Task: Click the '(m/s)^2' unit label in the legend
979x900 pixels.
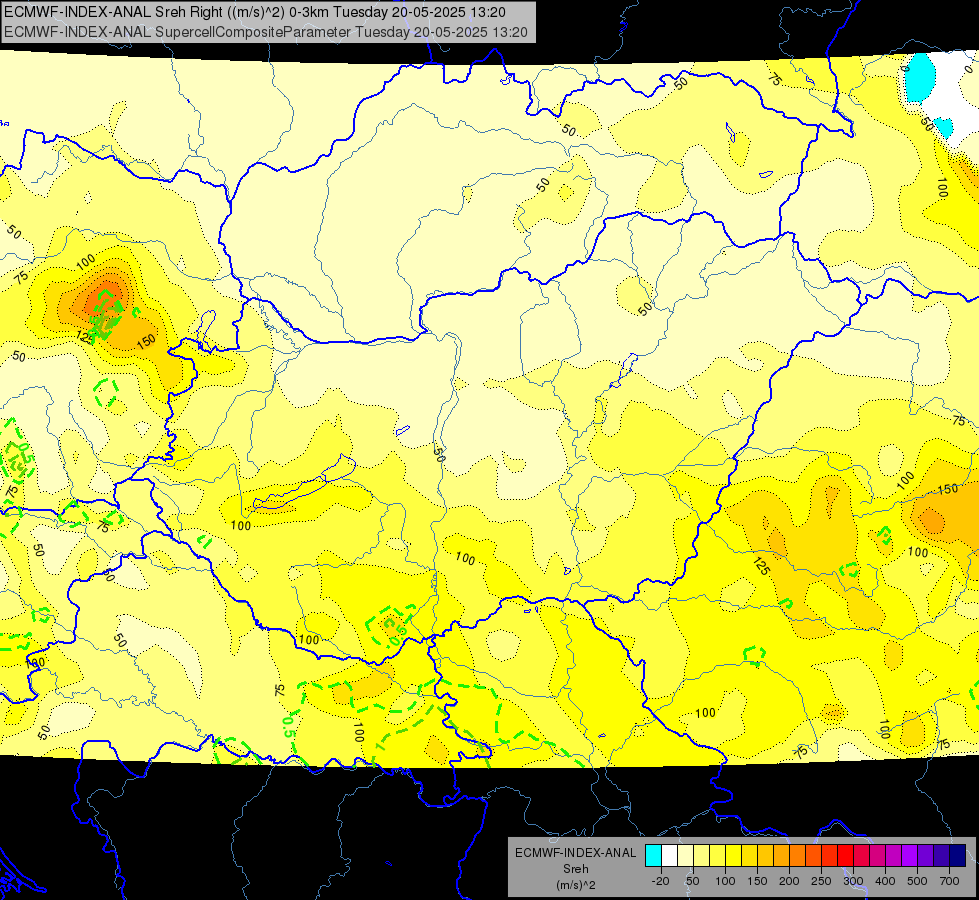Action: tap(576, 885)
